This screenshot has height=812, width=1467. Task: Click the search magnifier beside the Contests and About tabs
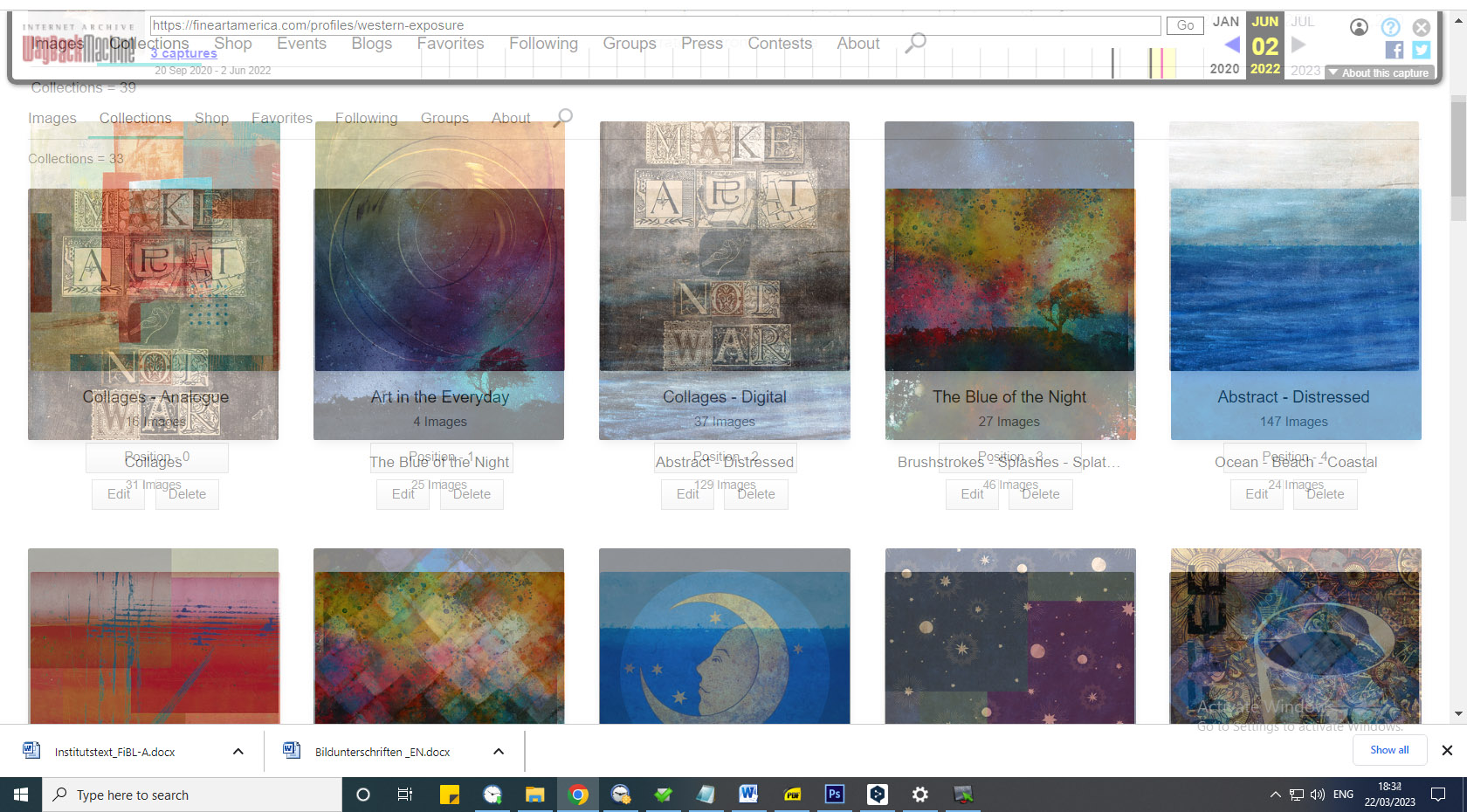(915, 43)
